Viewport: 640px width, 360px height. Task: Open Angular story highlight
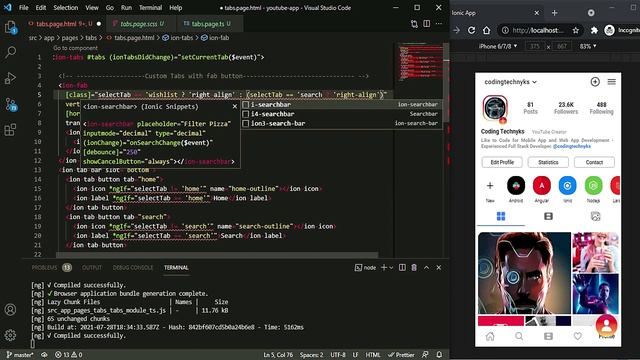pyautogui.click(x=542, y=185)
